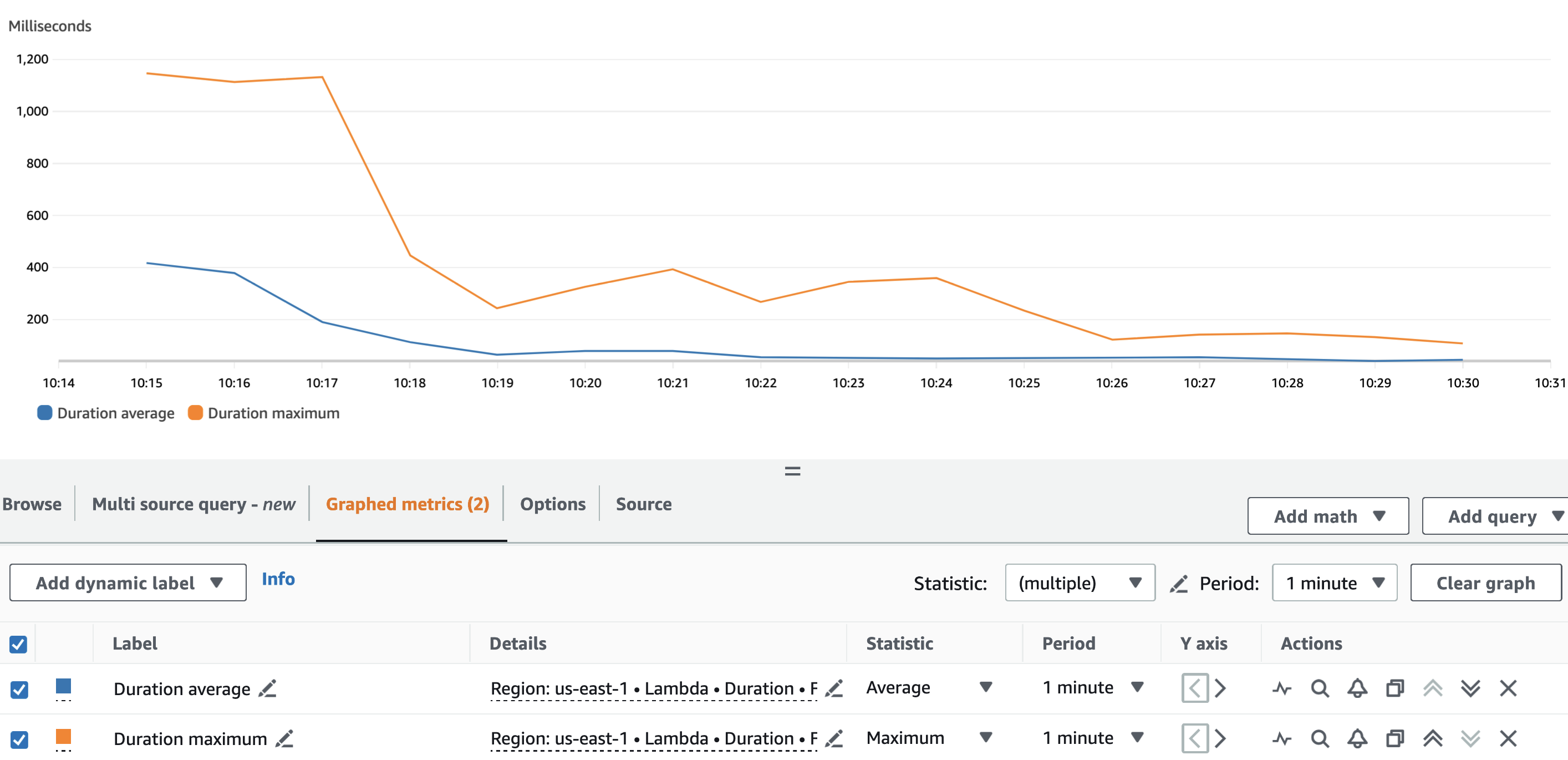
Task: Switch to the Options tab
Action: coord(552,504)
